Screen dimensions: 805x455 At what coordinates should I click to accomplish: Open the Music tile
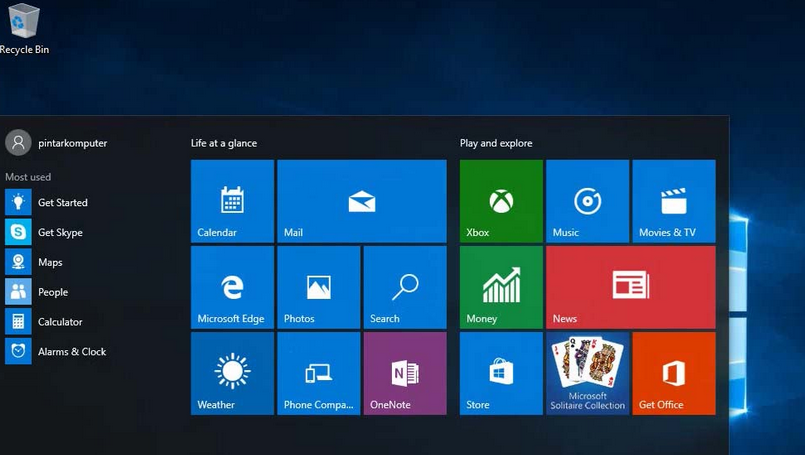point(587,201)
